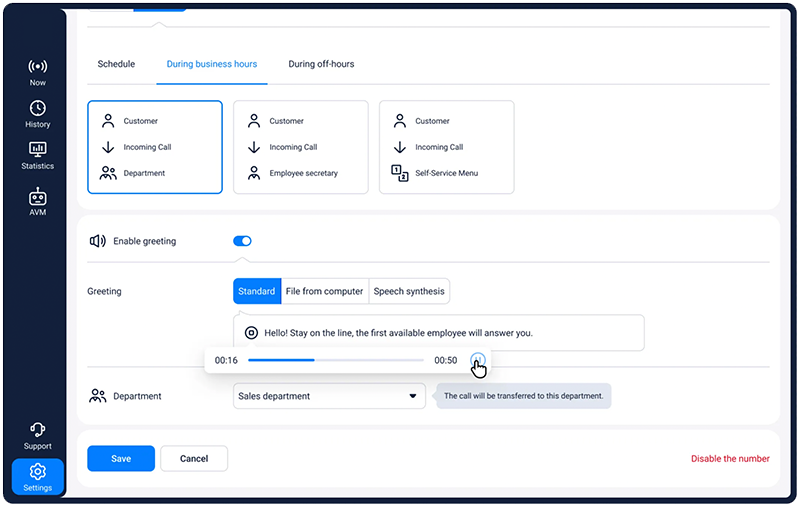Select the Standard greeting option
This screenshot has height=506, width=800.
[x=257, y=291]
